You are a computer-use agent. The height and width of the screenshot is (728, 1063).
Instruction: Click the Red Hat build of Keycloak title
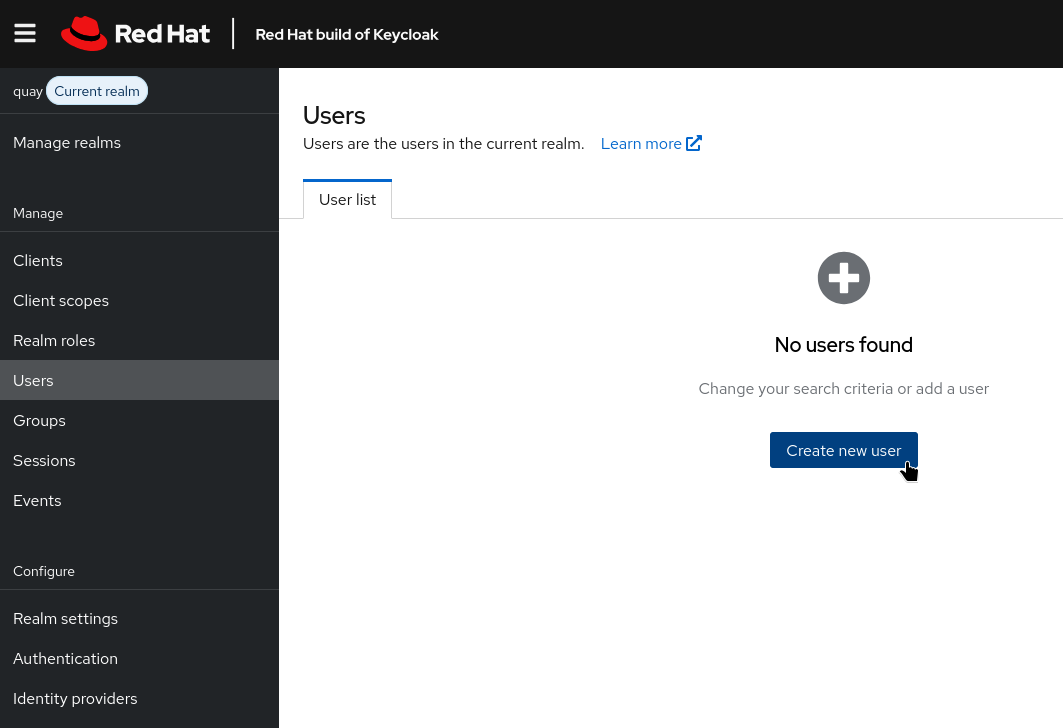tap(347, 34)
